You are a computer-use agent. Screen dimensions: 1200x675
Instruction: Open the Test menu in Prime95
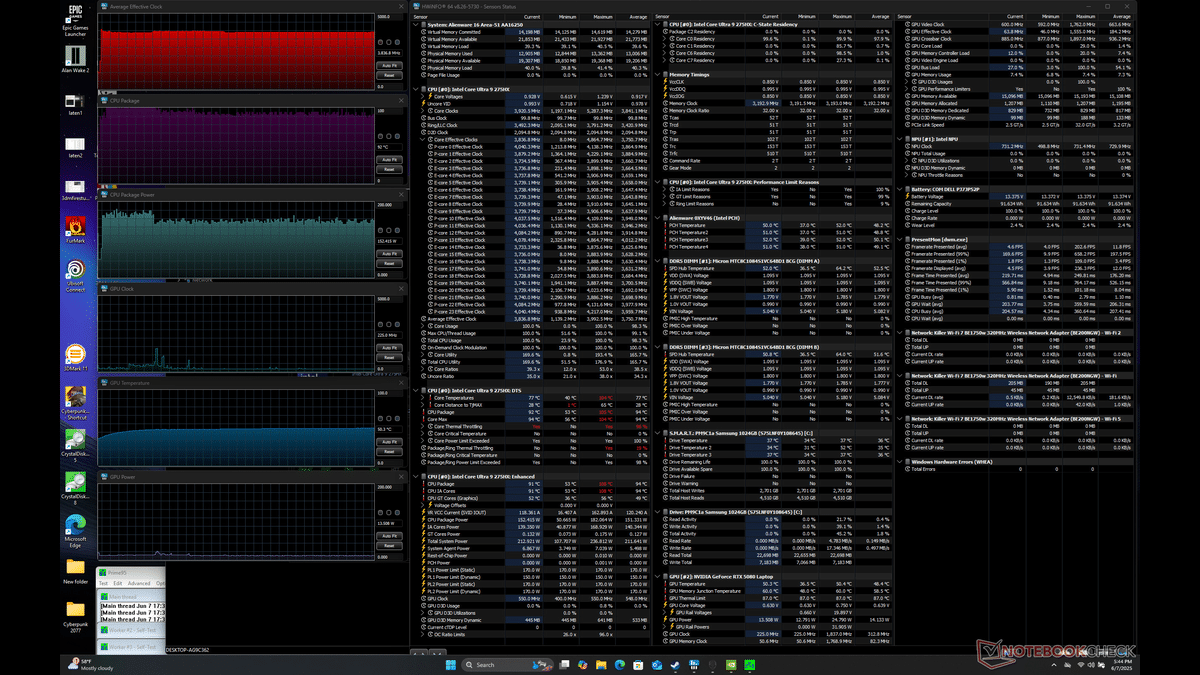point(104,583)
